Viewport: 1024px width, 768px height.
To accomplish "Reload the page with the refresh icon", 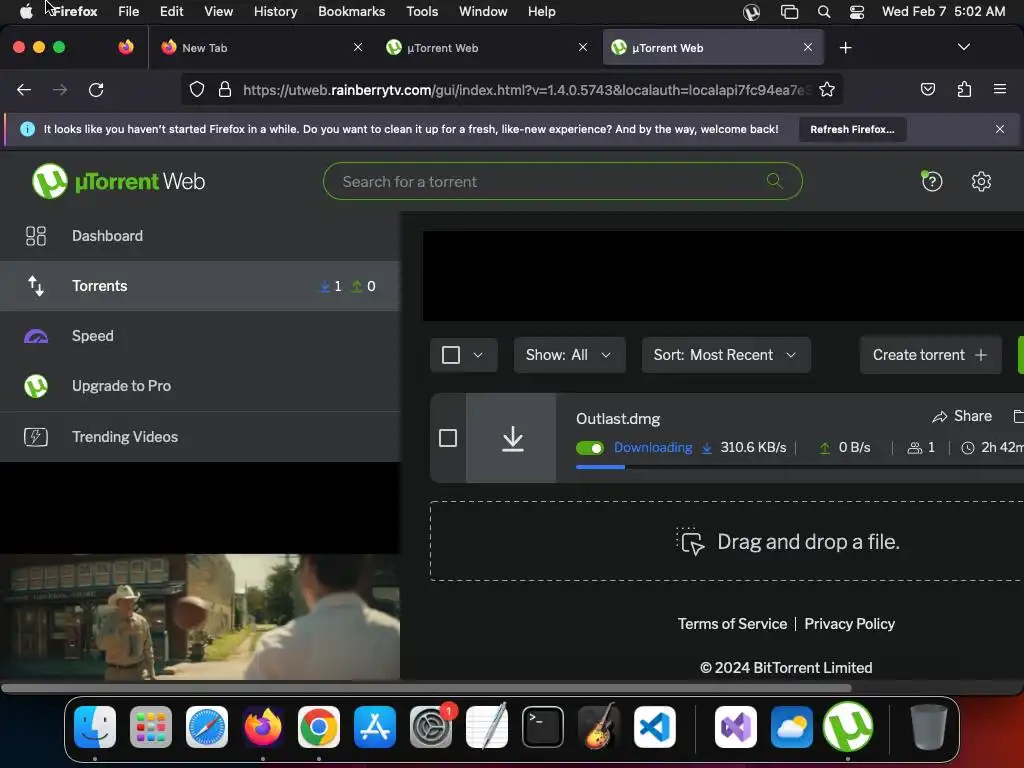I will 96,89.
